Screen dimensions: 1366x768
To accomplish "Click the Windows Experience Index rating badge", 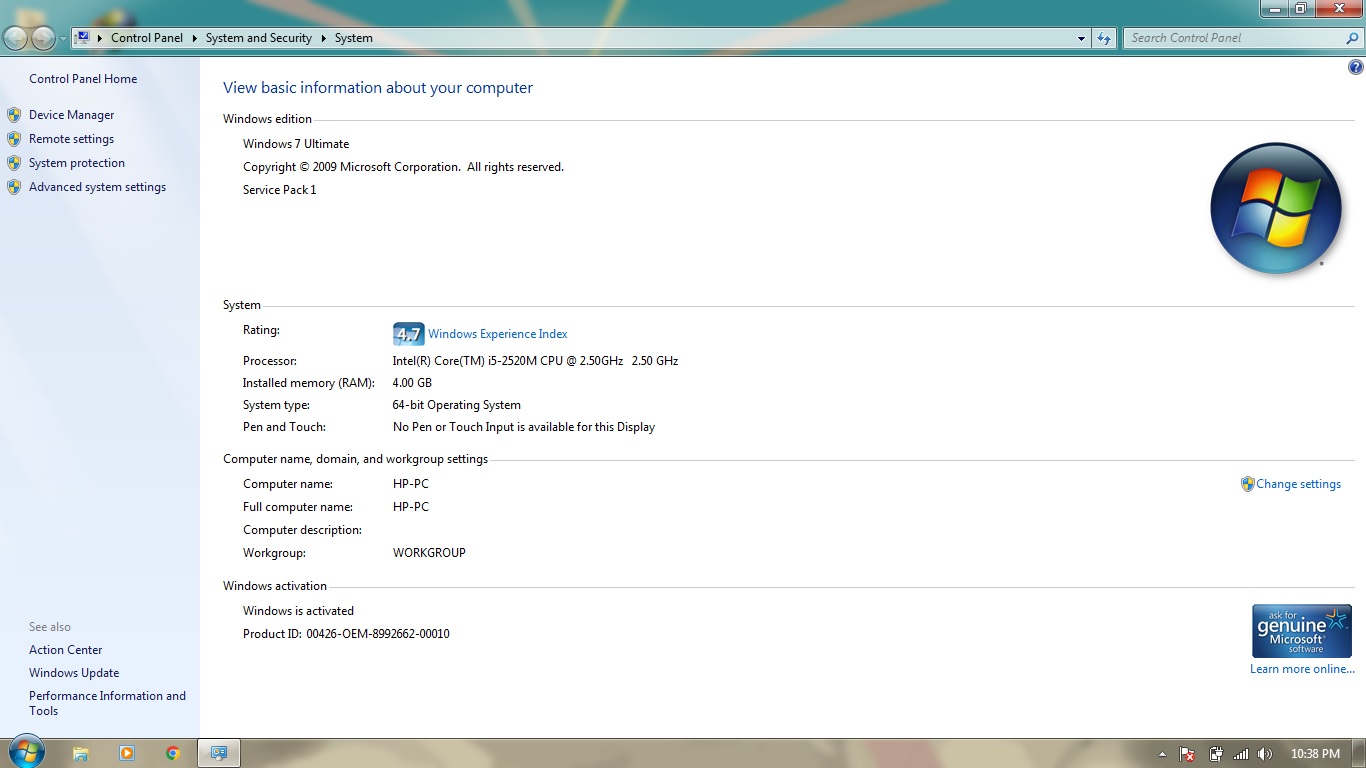I will pos(408,334).
